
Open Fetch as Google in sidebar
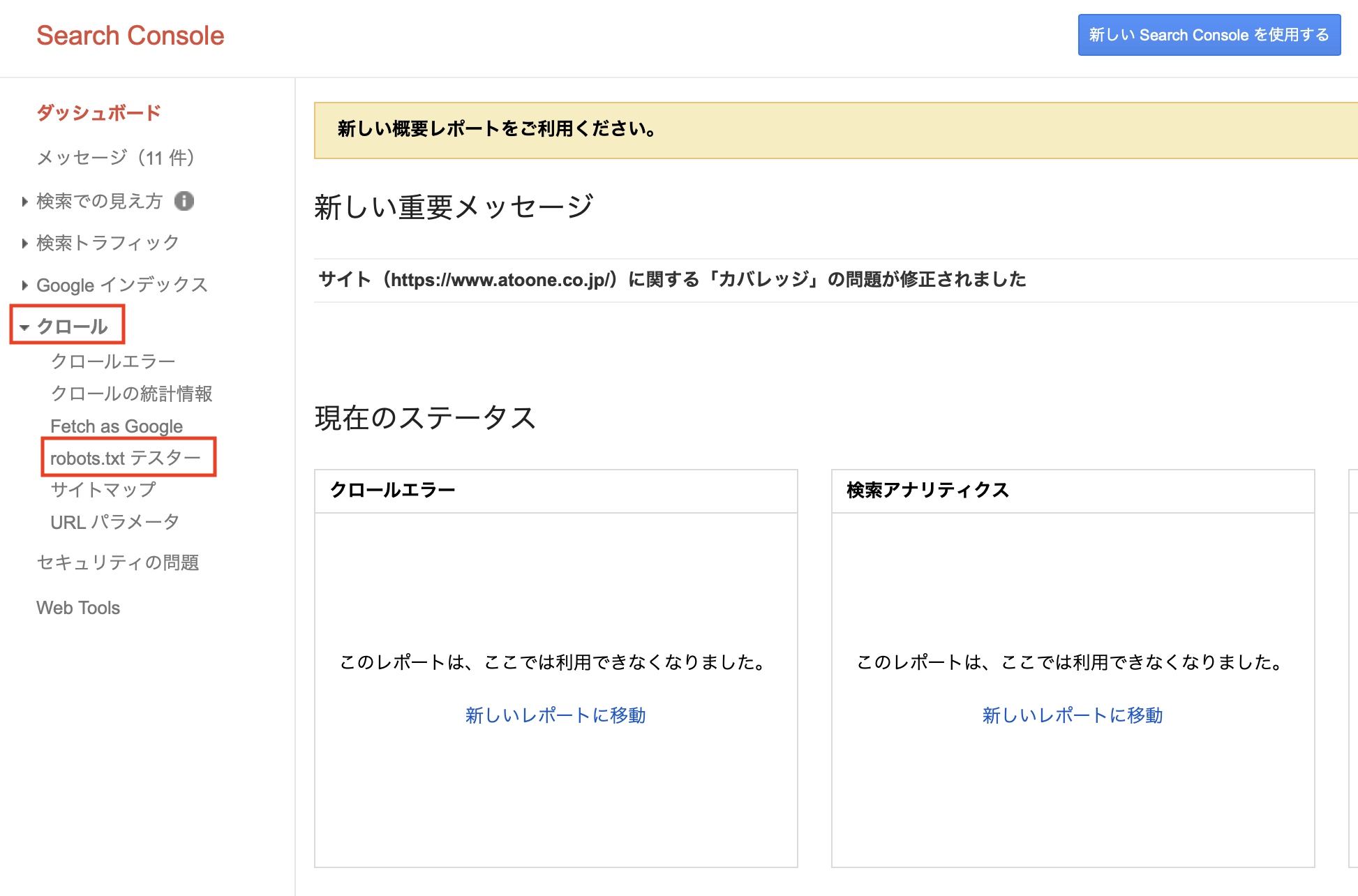tap(117, 426)
